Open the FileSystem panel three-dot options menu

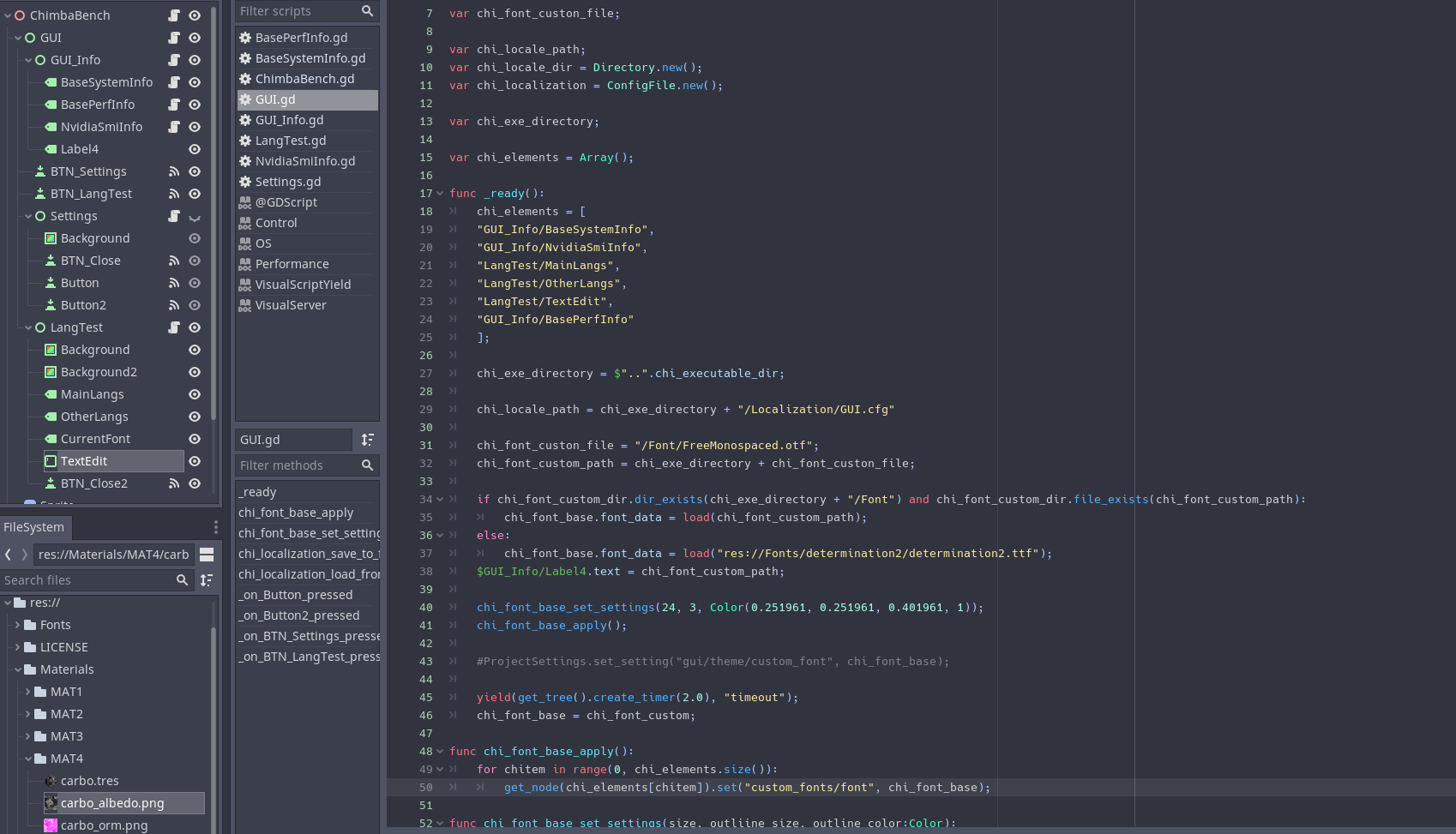[216, 526]
